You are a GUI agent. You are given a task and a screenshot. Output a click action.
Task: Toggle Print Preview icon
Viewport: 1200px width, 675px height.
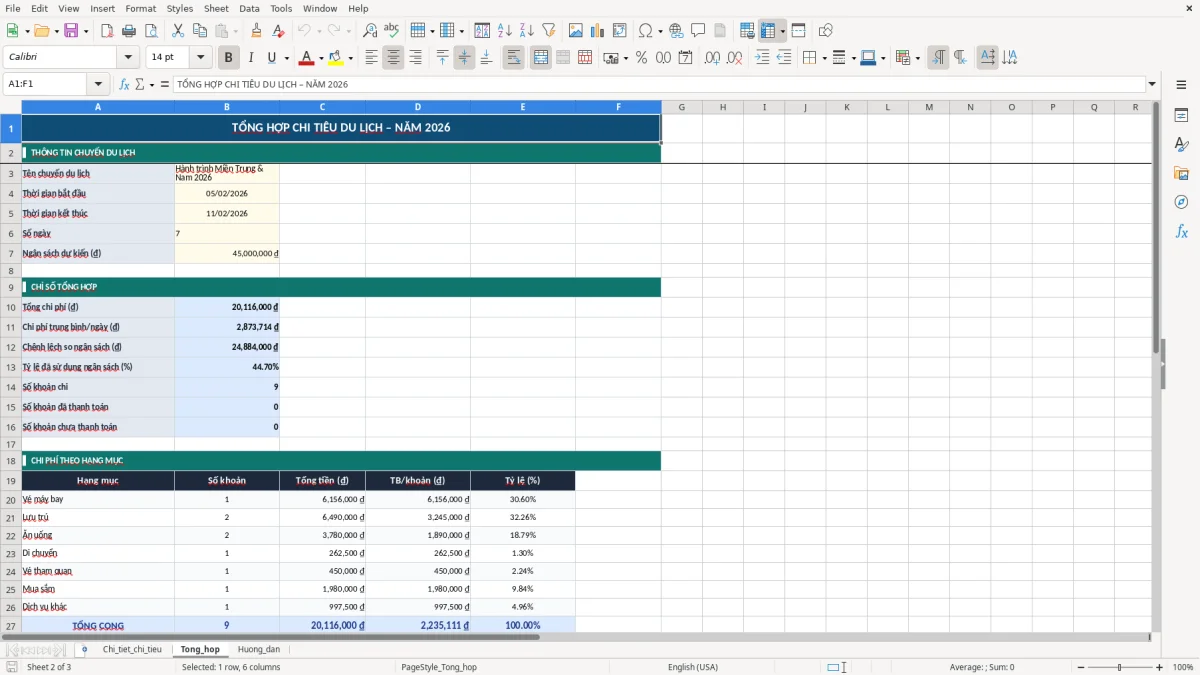(x=150, y=31)
